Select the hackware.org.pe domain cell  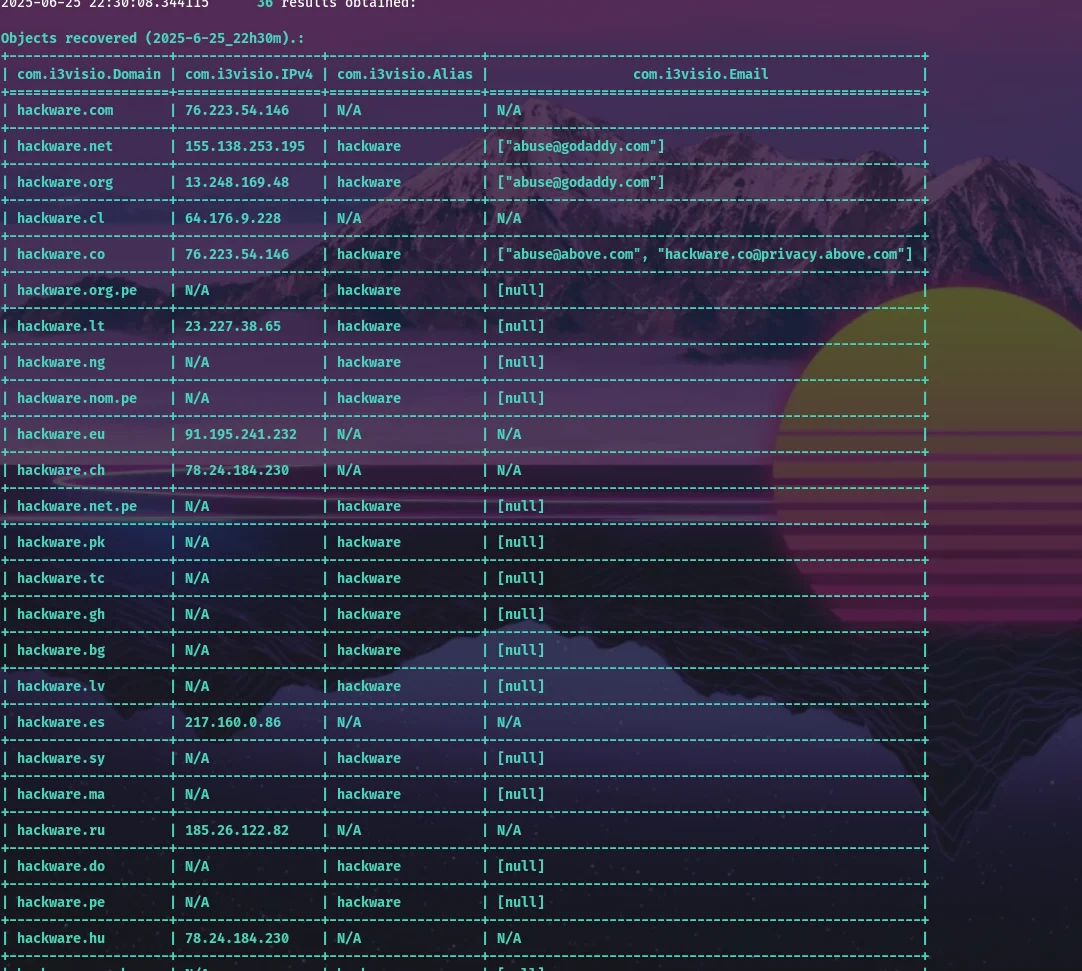[77, 291]
